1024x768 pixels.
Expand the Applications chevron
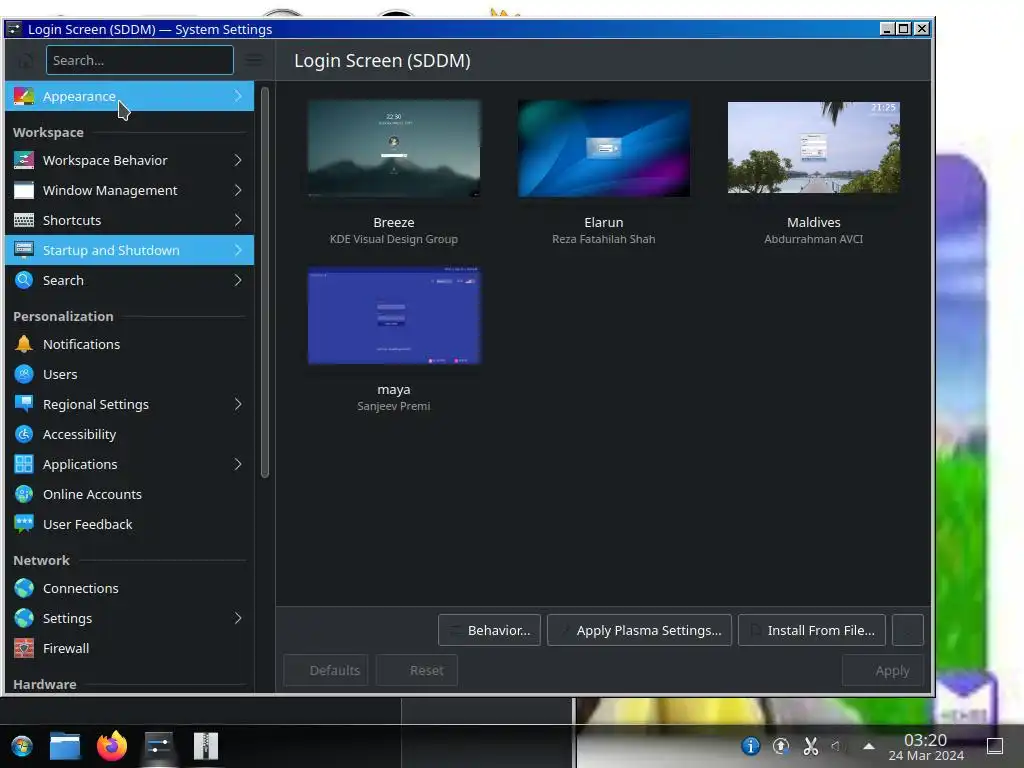[238, 464]
